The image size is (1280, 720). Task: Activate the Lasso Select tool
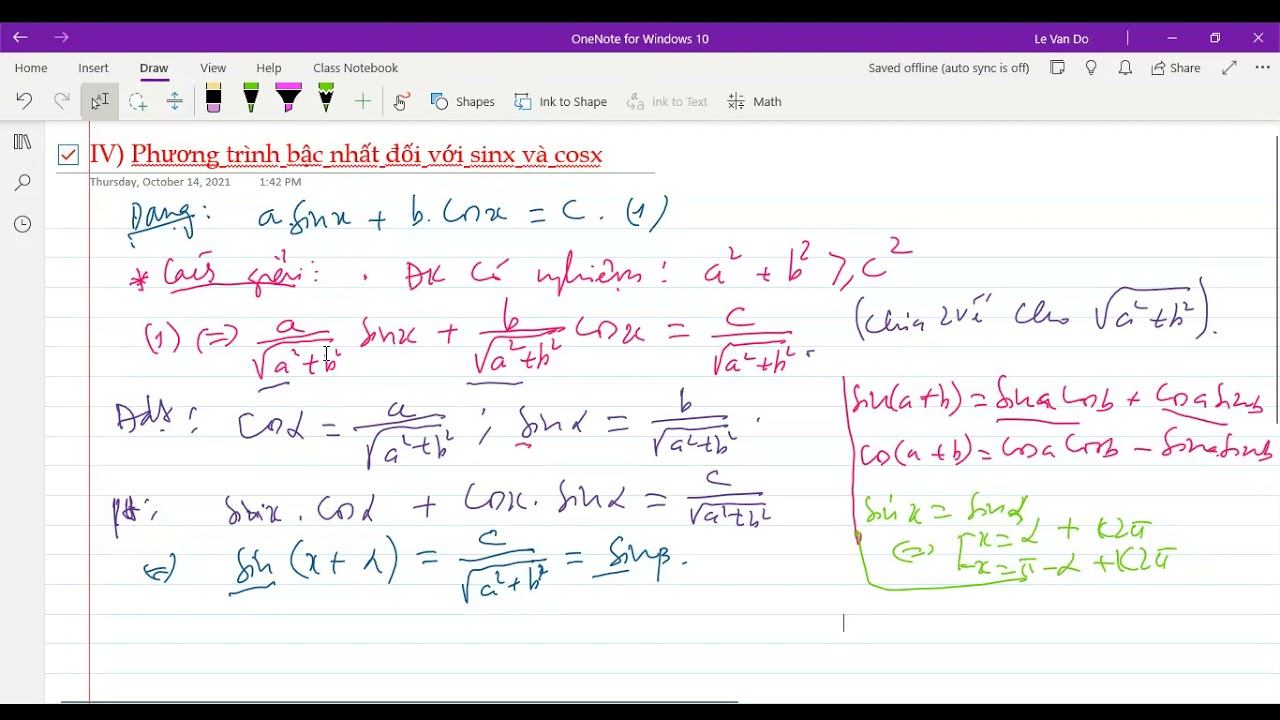click(x=138, y=101)
